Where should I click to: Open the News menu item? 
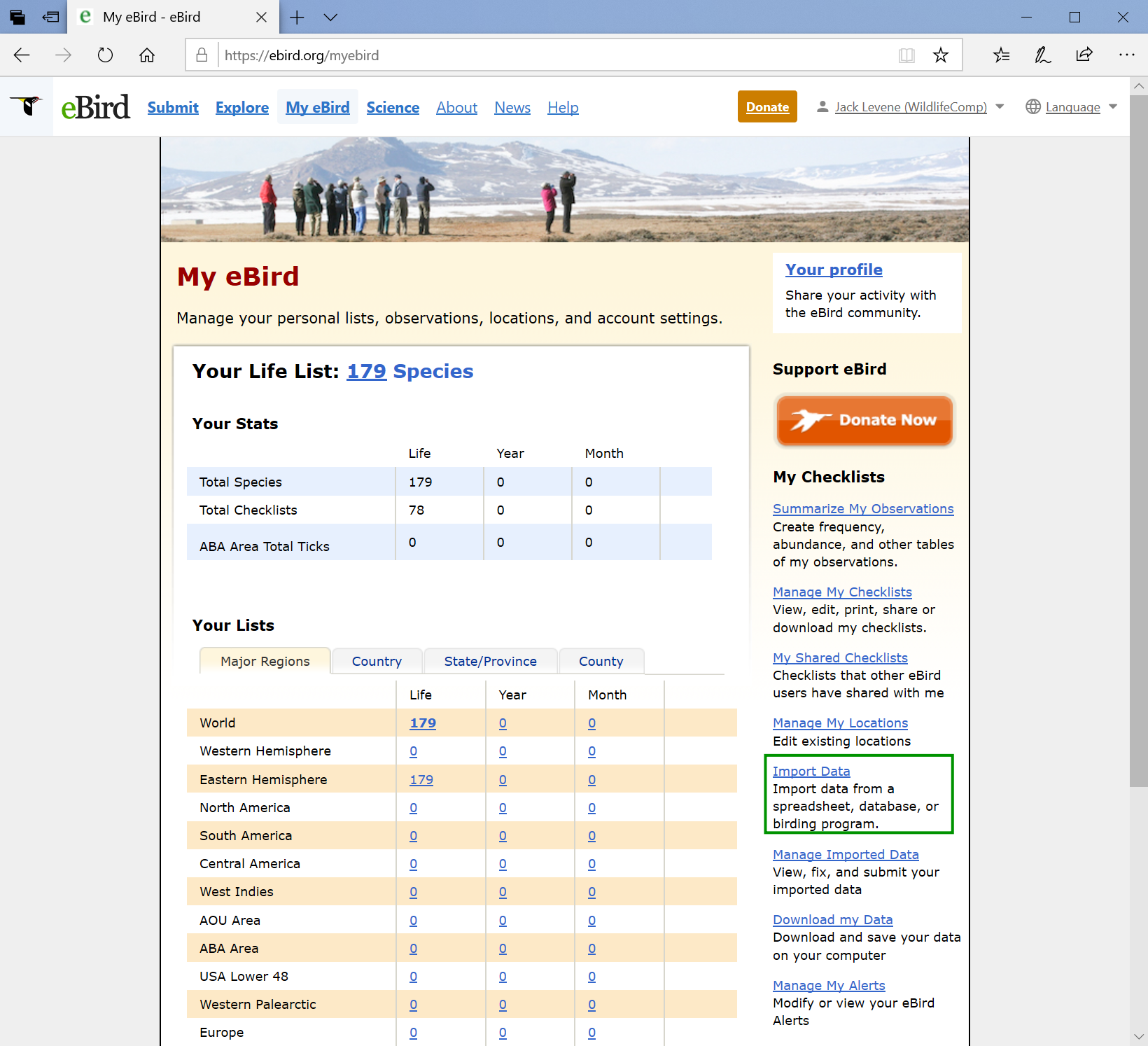[512, 107]
